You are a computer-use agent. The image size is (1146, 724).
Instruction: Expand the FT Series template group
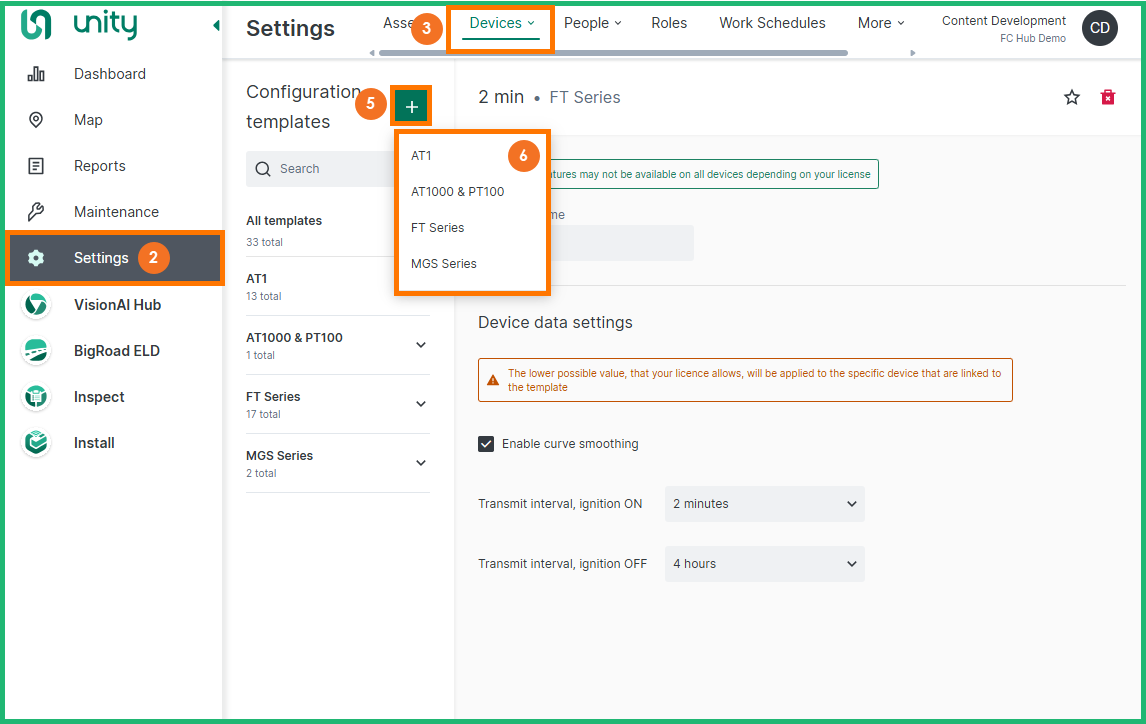click(x=421, y=404)
